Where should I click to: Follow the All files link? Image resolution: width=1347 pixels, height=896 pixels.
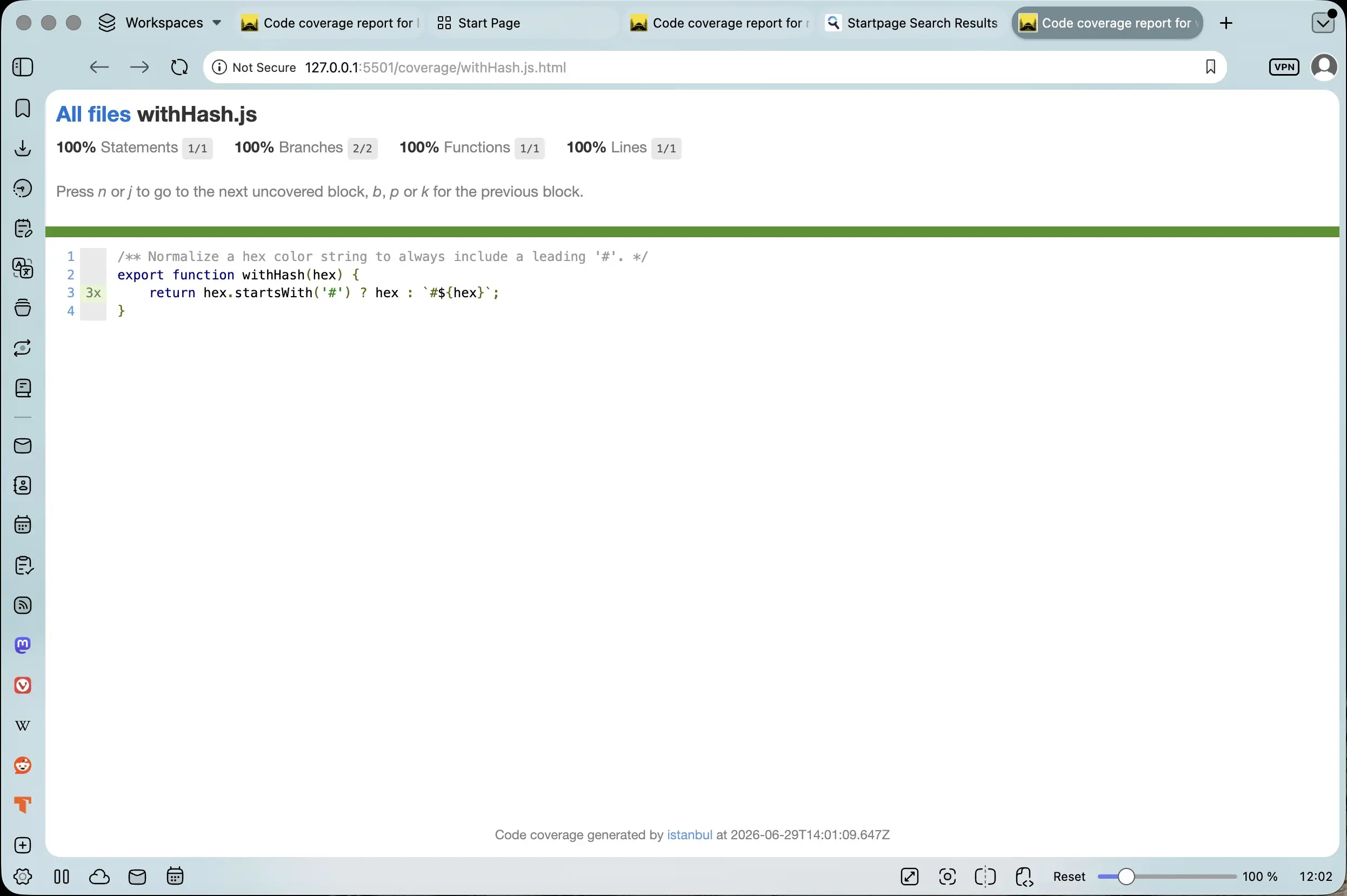click(93, 114)
